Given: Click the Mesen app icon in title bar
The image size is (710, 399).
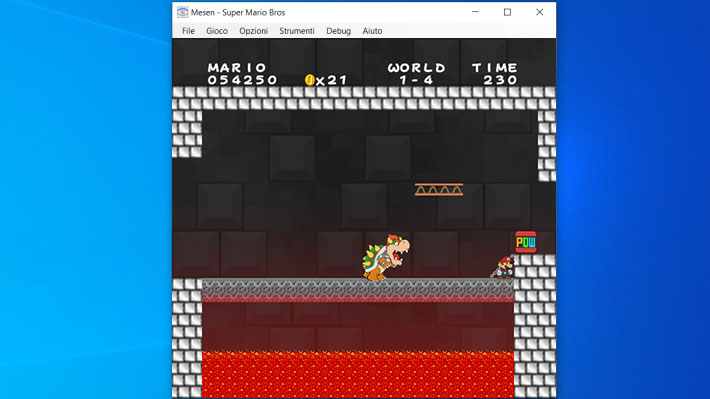Looking at the screenshot, I should coord(182,12).
